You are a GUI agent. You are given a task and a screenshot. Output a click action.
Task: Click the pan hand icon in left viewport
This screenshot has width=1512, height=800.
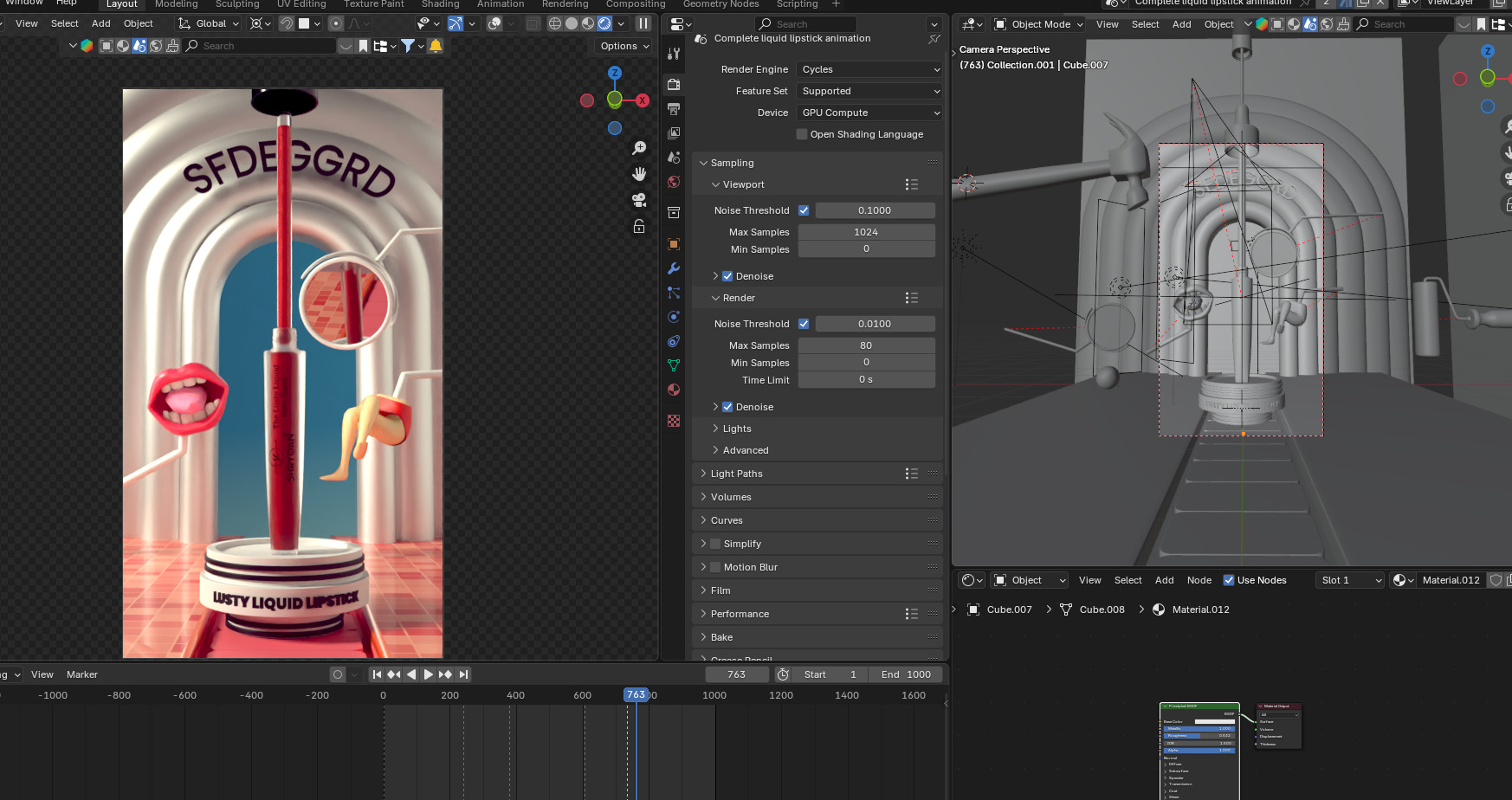[639, 174]
